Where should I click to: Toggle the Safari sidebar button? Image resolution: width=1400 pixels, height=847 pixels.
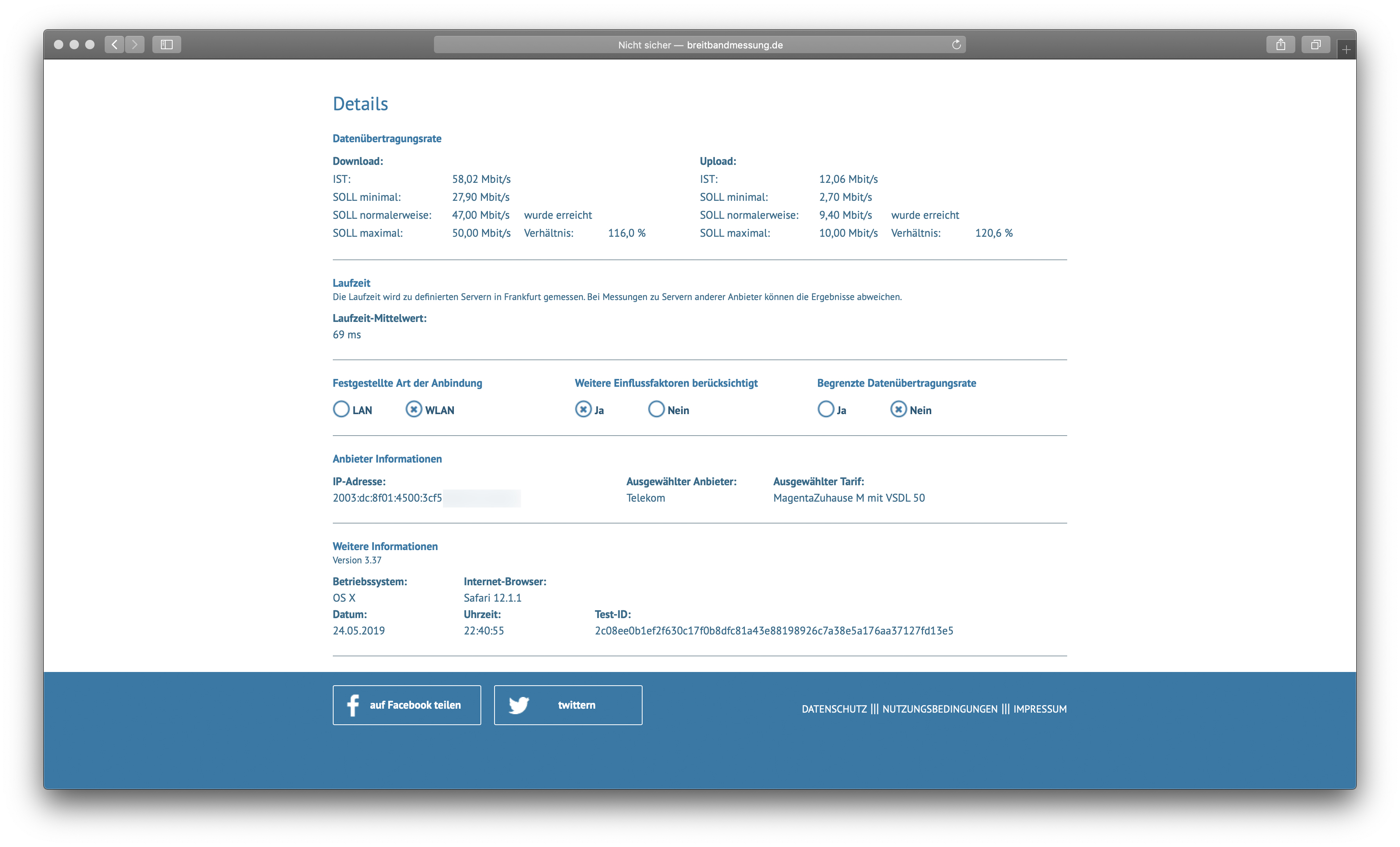[x=166, y=44]
